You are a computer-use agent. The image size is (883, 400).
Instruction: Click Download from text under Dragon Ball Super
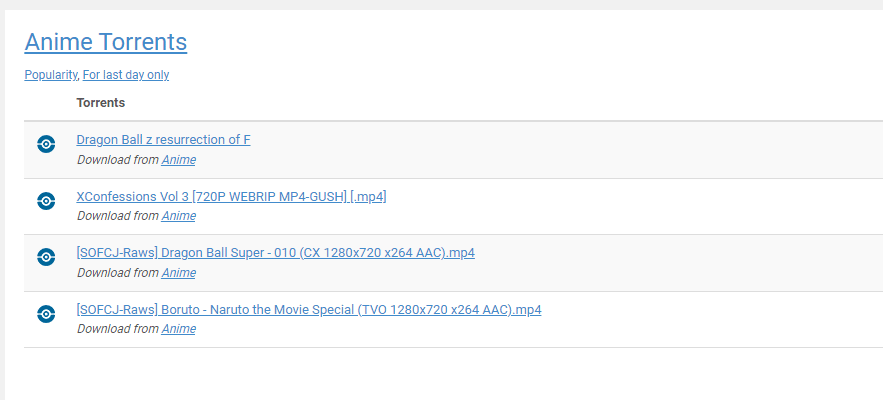[x=118, y=273]
